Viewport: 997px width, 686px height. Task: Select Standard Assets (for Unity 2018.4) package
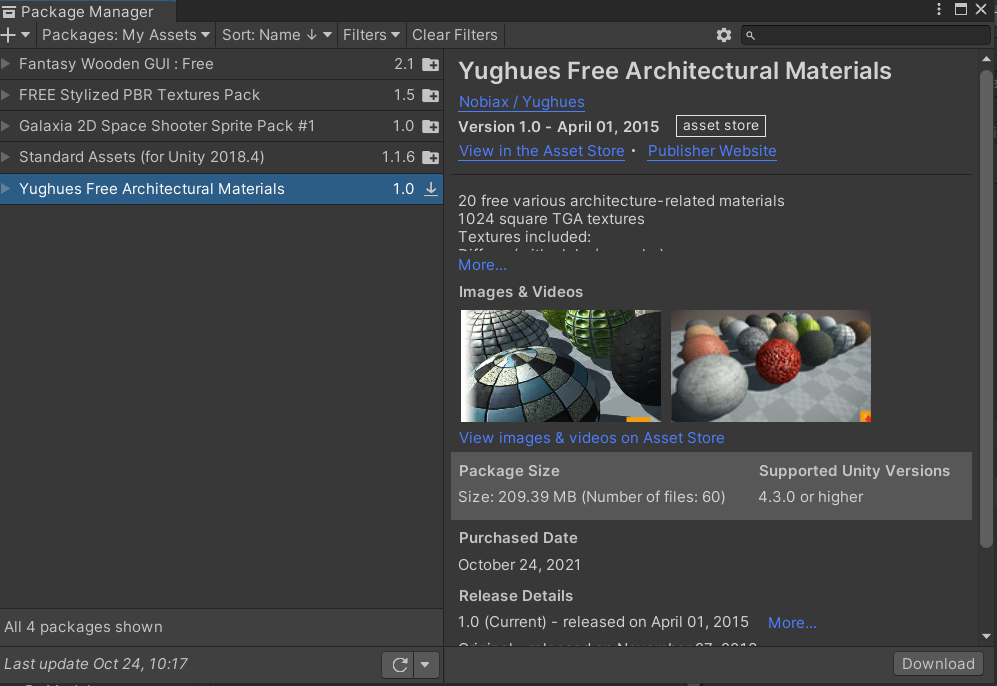[x=221, y=157]
